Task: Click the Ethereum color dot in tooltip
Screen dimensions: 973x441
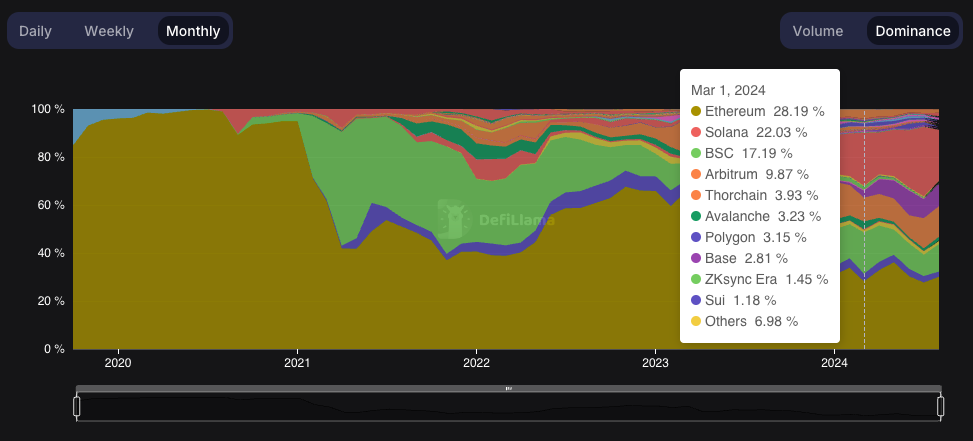Action: point(696,112)
